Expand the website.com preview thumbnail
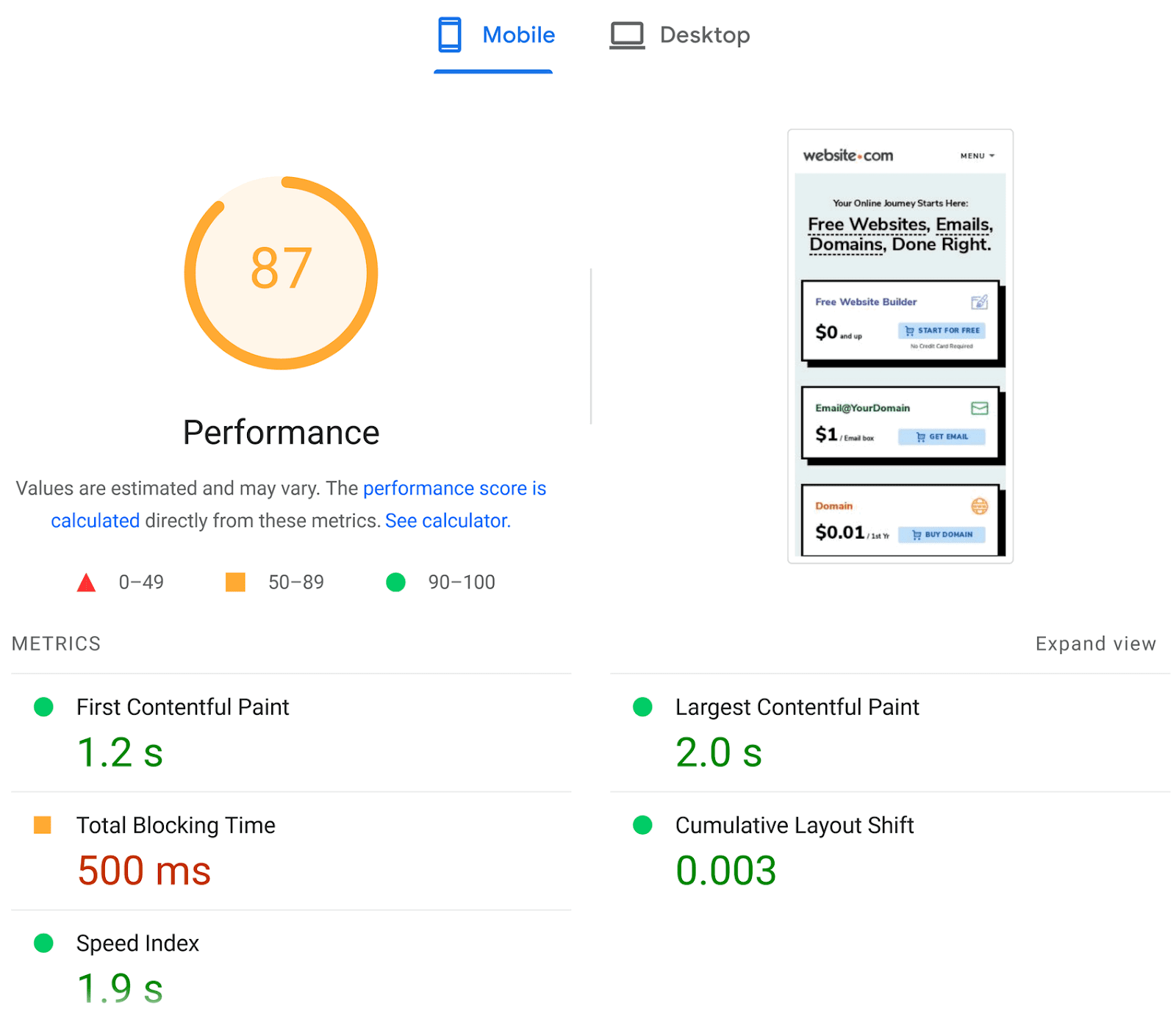The width and height of the screenshot is (1176, 1022). (x=900, y=345)
